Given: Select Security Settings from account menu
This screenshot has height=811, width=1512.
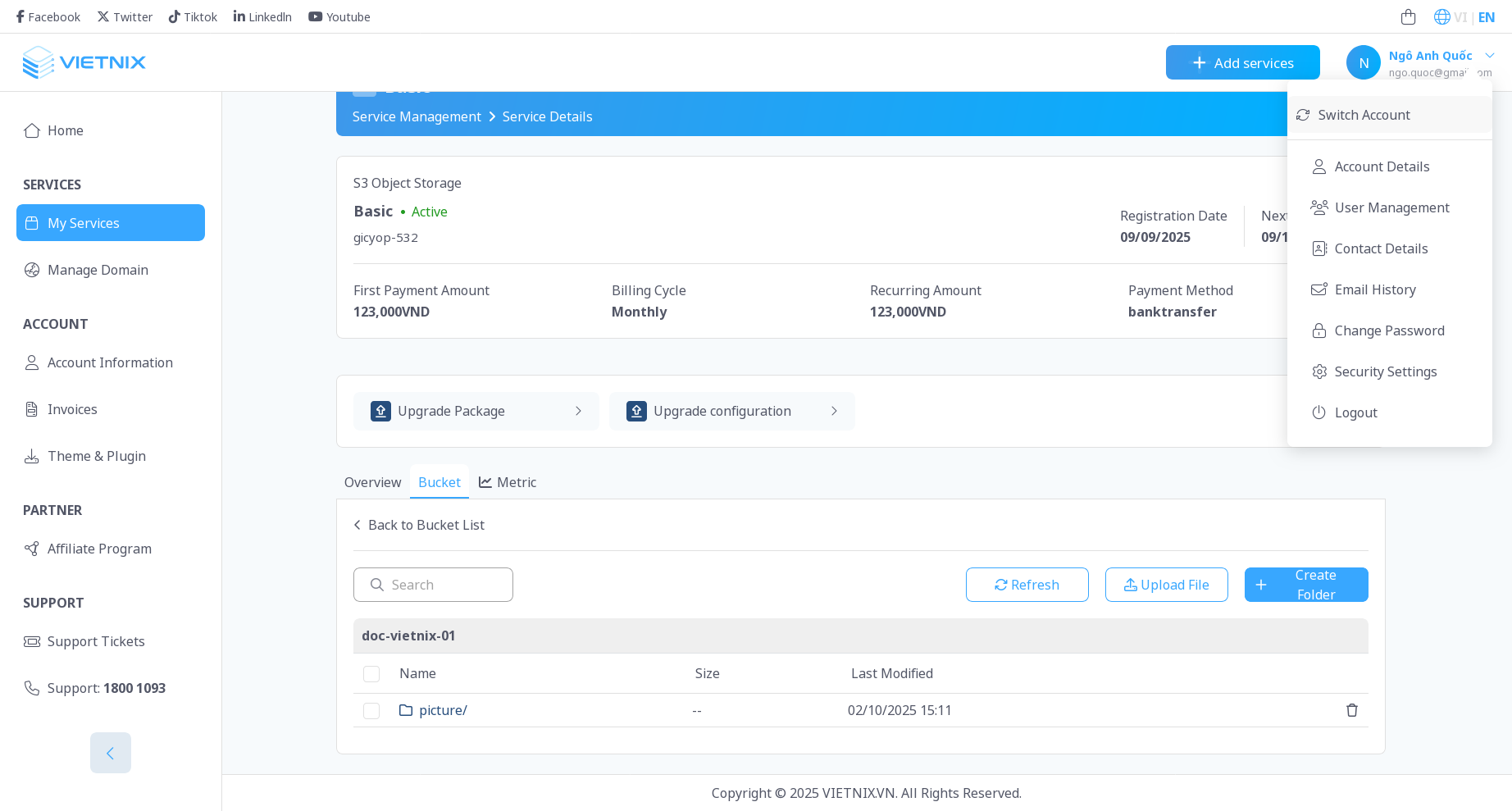Looking at the screenshot, I should coord(1385,371).
